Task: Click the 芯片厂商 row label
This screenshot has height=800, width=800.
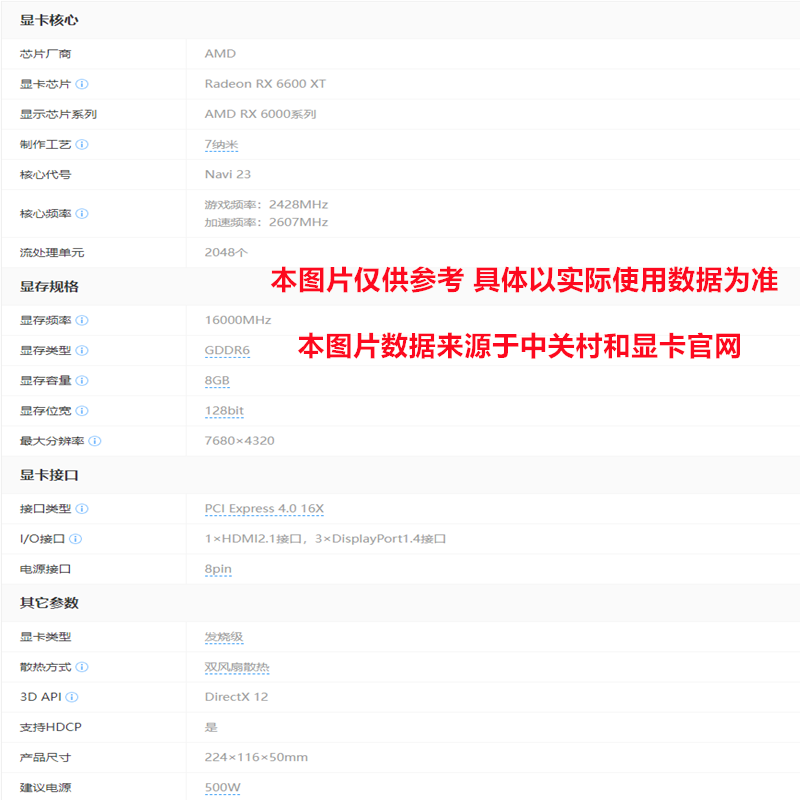Action: [45, 54]
